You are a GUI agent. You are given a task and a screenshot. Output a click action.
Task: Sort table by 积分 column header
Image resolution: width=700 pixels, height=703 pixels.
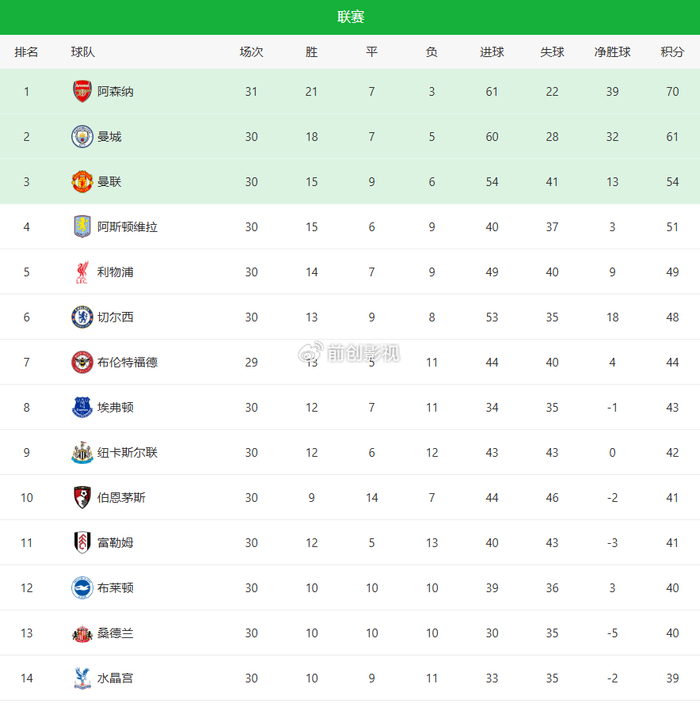tap(672, 52)
